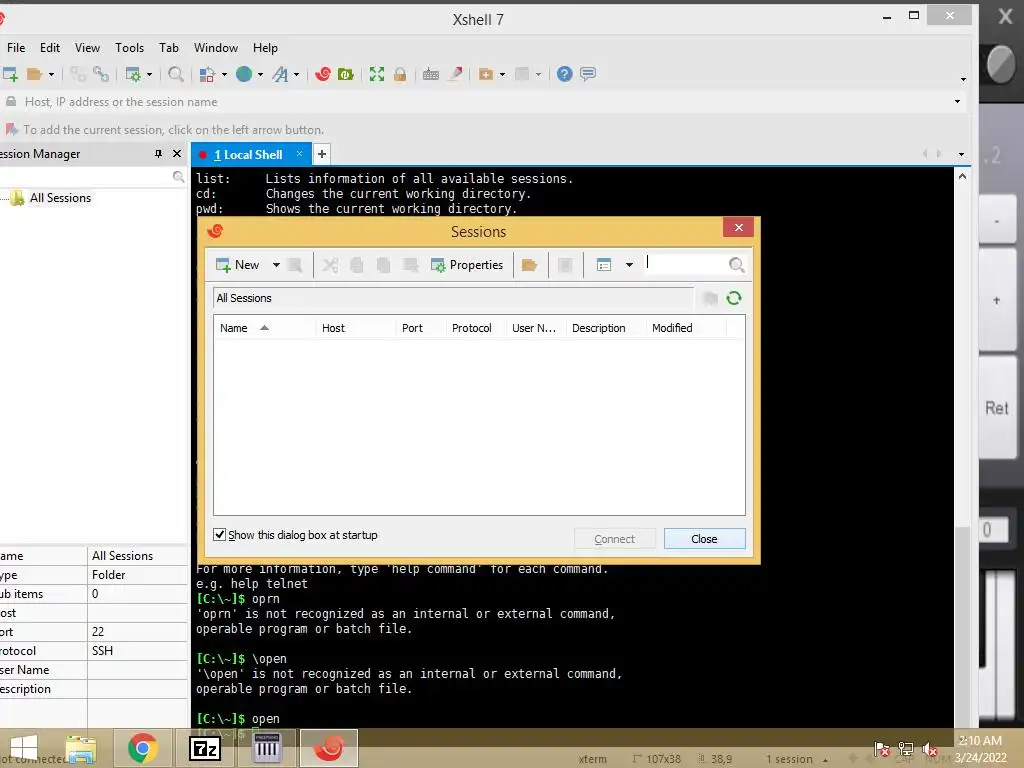The width and height of the screenshot is (1024, 768).
Task: Click the chat feedback bubble toolbar icon
Action: [x=588, y=74]
